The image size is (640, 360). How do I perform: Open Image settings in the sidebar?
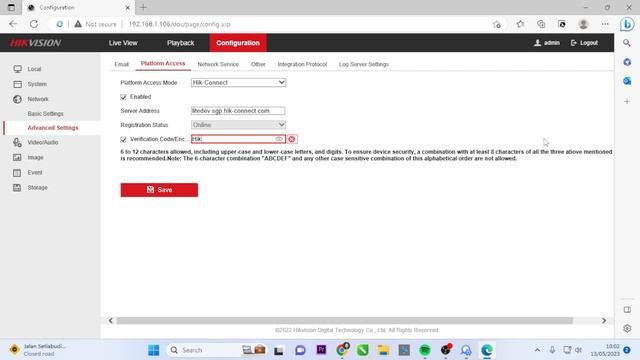tap(36, 158)
